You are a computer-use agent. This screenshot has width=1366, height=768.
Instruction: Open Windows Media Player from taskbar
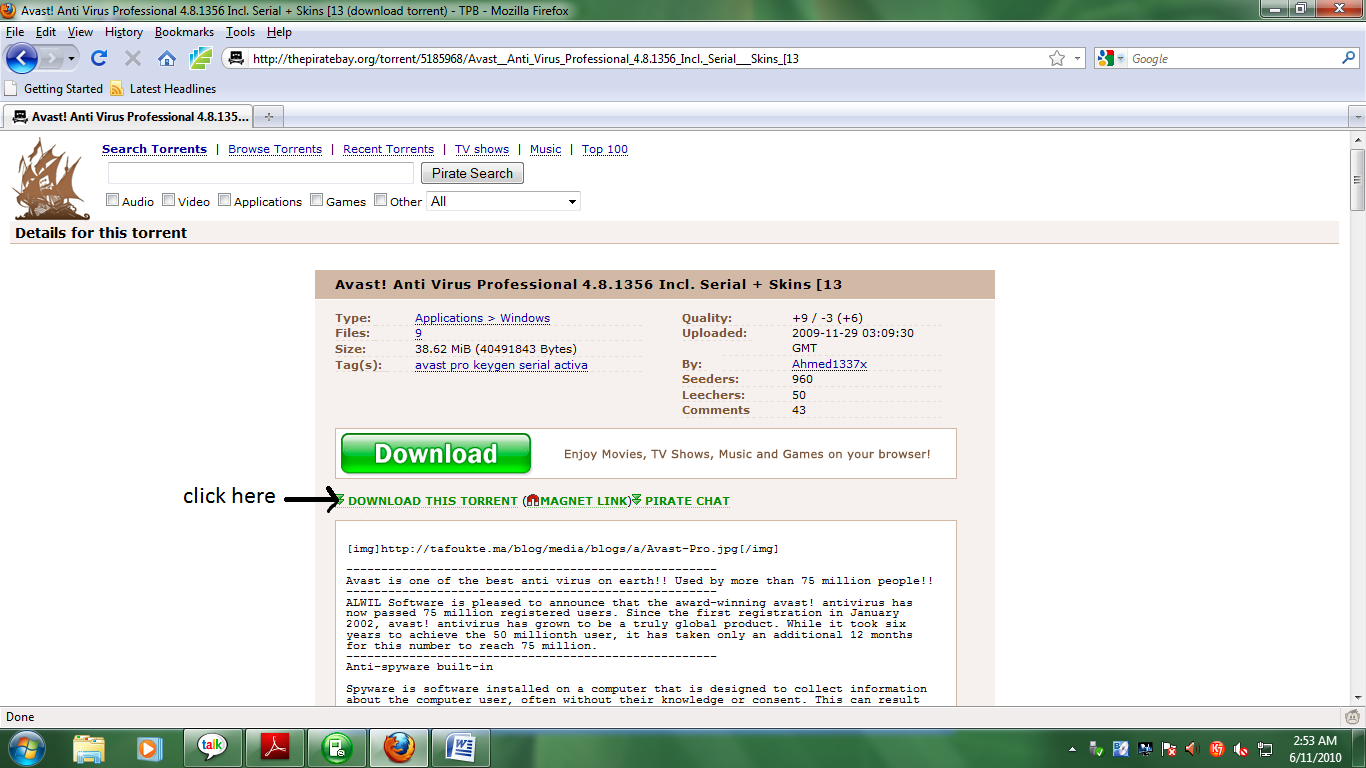coord(149,748)
